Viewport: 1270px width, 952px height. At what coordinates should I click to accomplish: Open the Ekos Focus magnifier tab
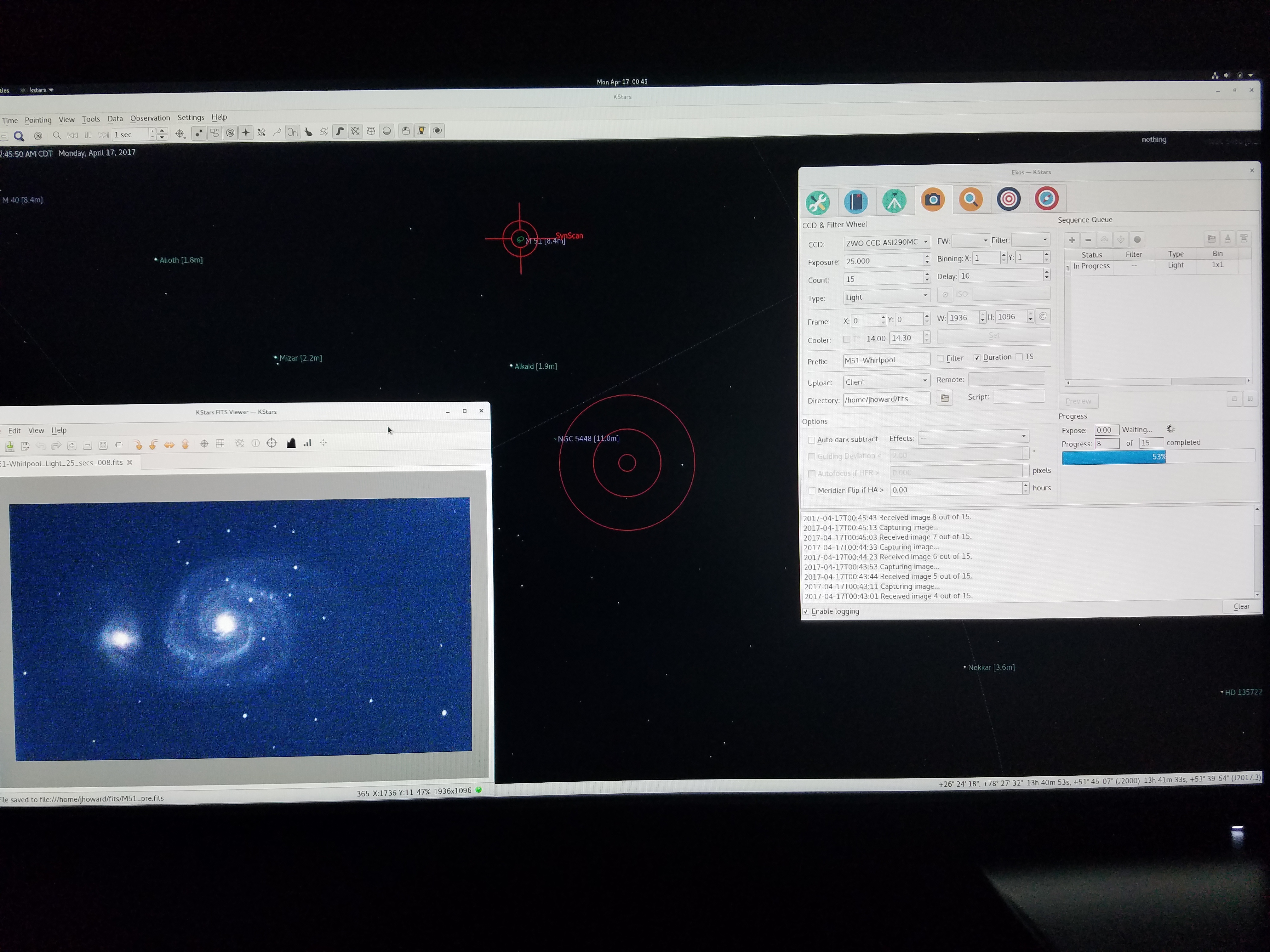[970, 199]
